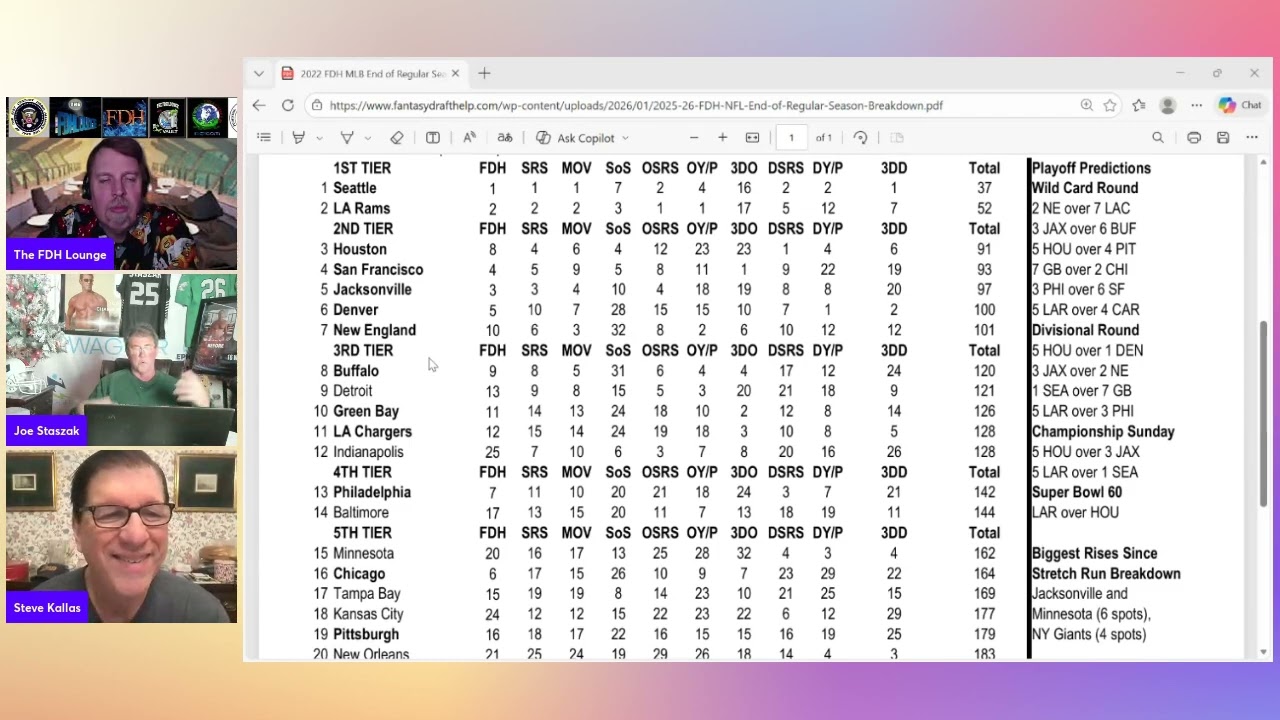Click the Translate toolbar icon
Viewport: 1280px width, 720px height.
point(505,138)
